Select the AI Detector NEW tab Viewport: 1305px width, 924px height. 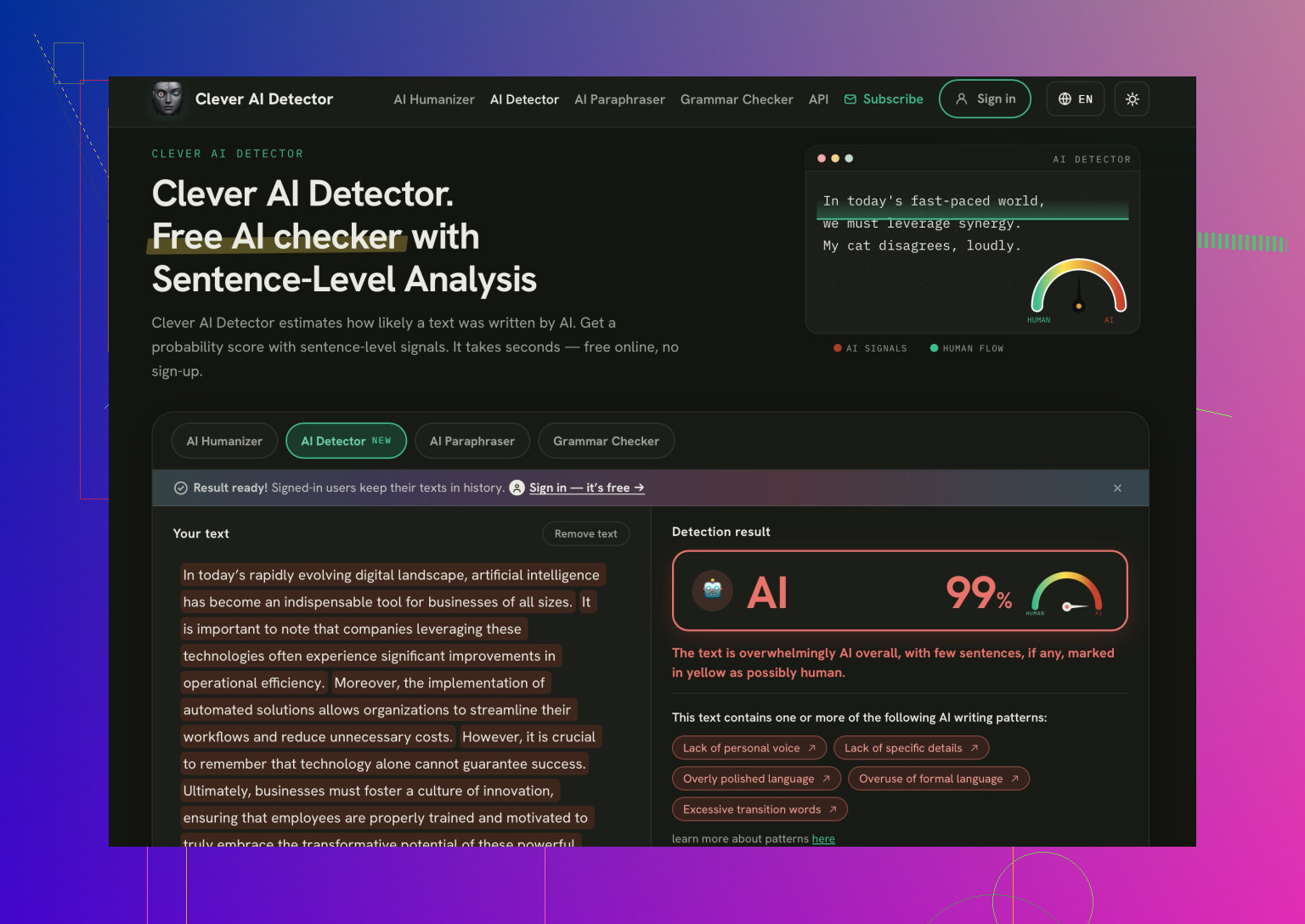346,441
